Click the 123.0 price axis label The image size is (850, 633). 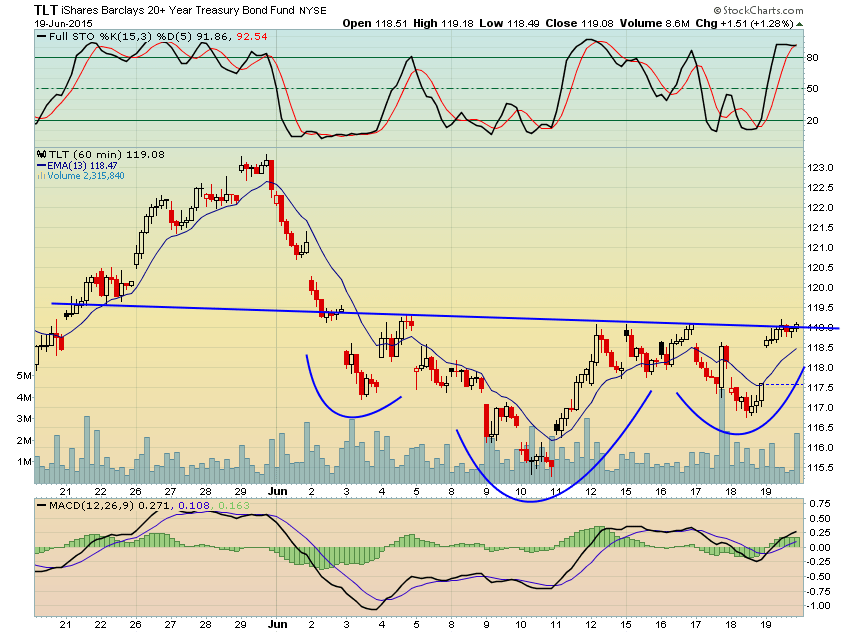point(820,167)
